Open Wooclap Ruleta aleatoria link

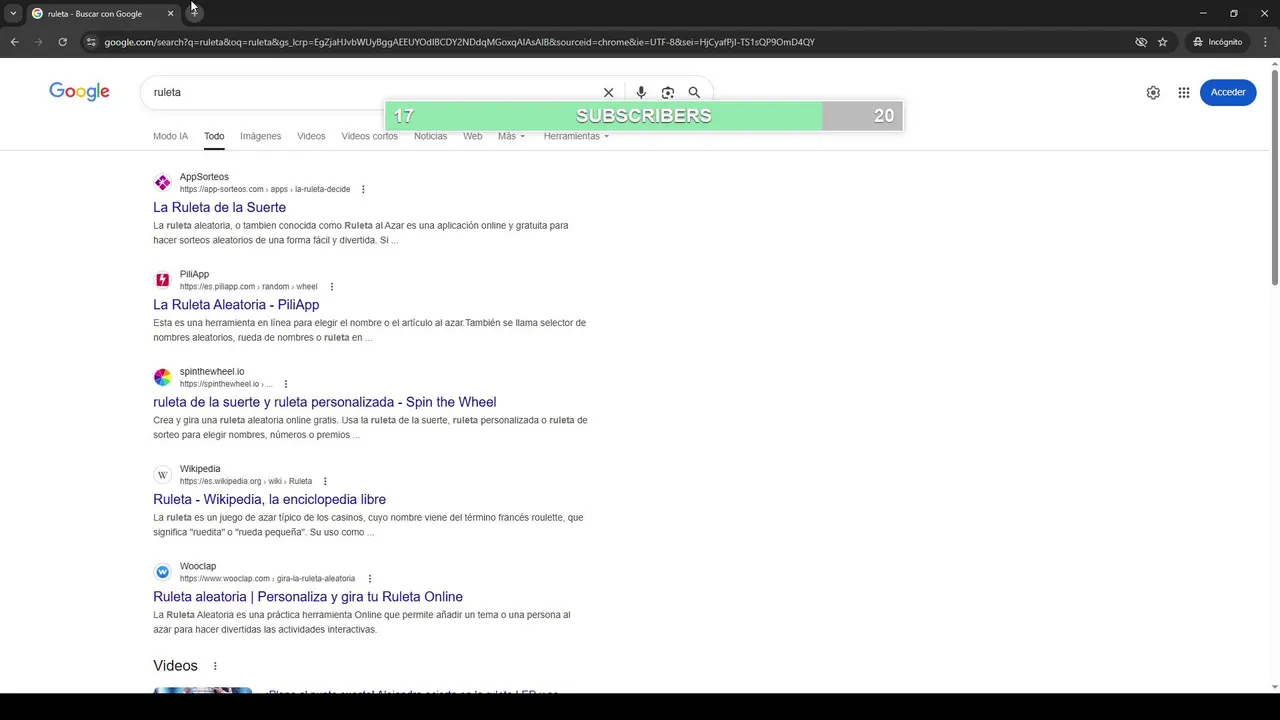point(308,597)
